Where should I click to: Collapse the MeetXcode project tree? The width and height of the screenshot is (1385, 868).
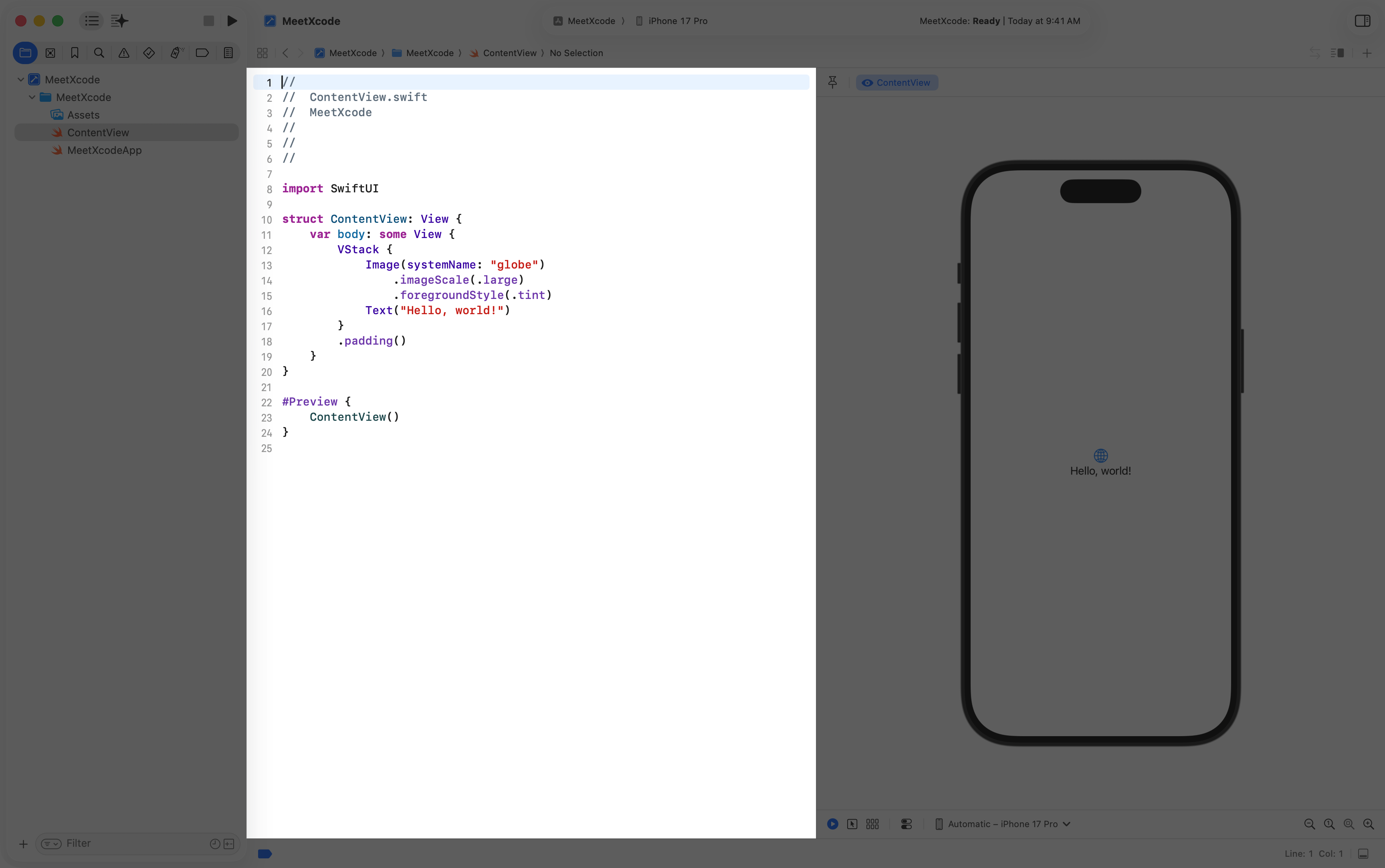[x=21, y=79]
